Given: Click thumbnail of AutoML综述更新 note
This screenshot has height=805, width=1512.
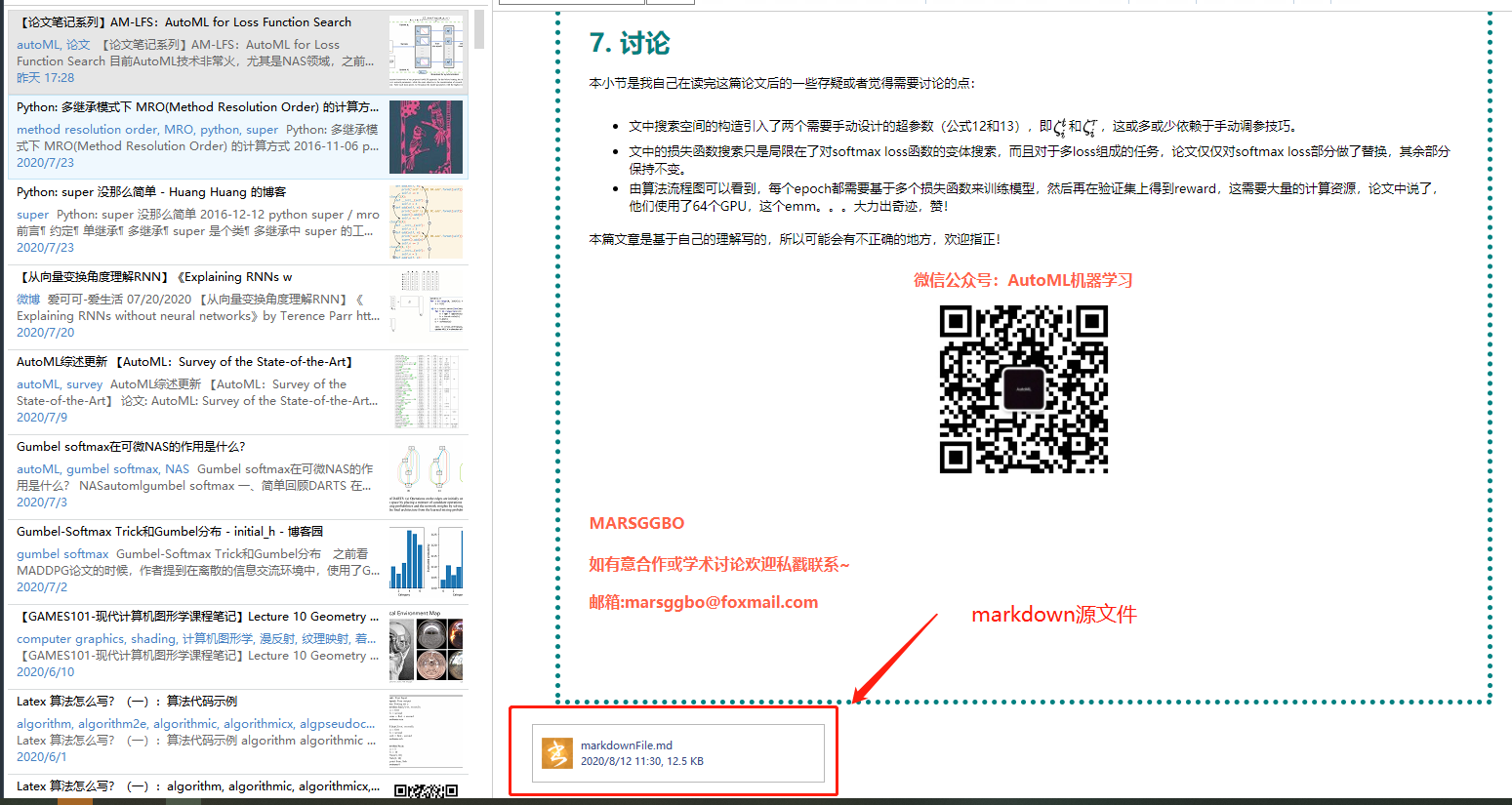Looking at the screenshot, I should [427, 391].
